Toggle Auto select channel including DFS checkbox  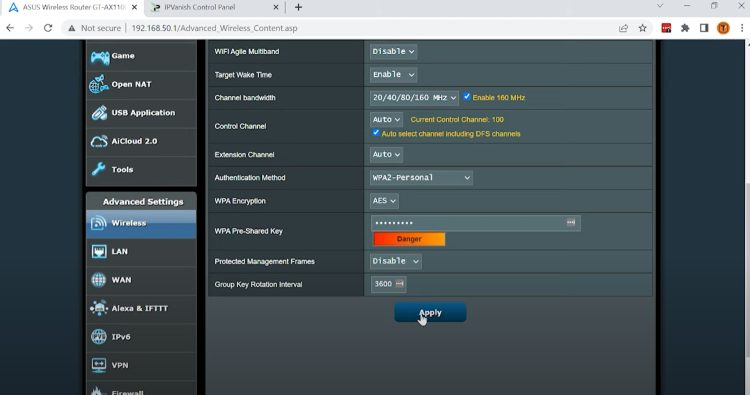point(376,132)
